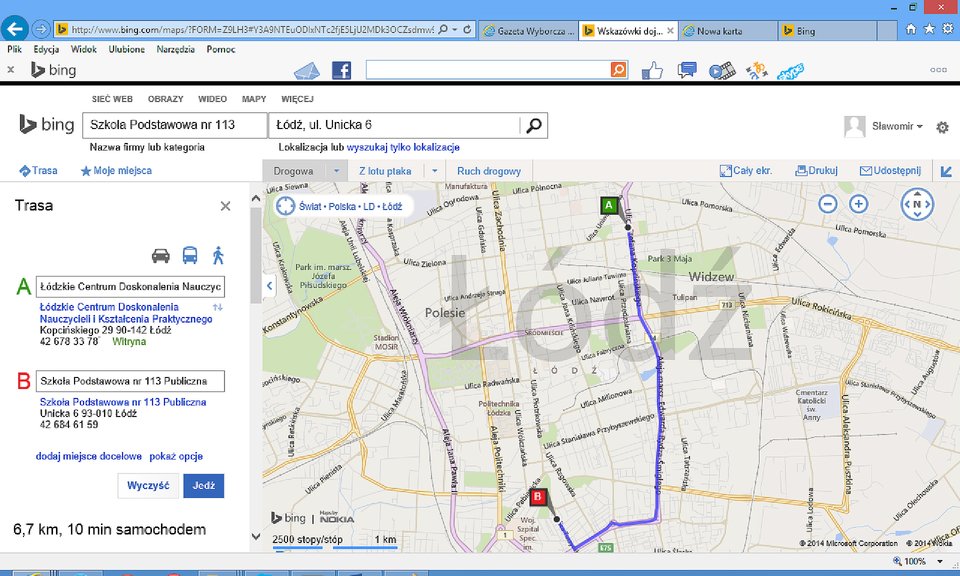Click the mail envelope icon in Bing toolbar

[307, 71]
